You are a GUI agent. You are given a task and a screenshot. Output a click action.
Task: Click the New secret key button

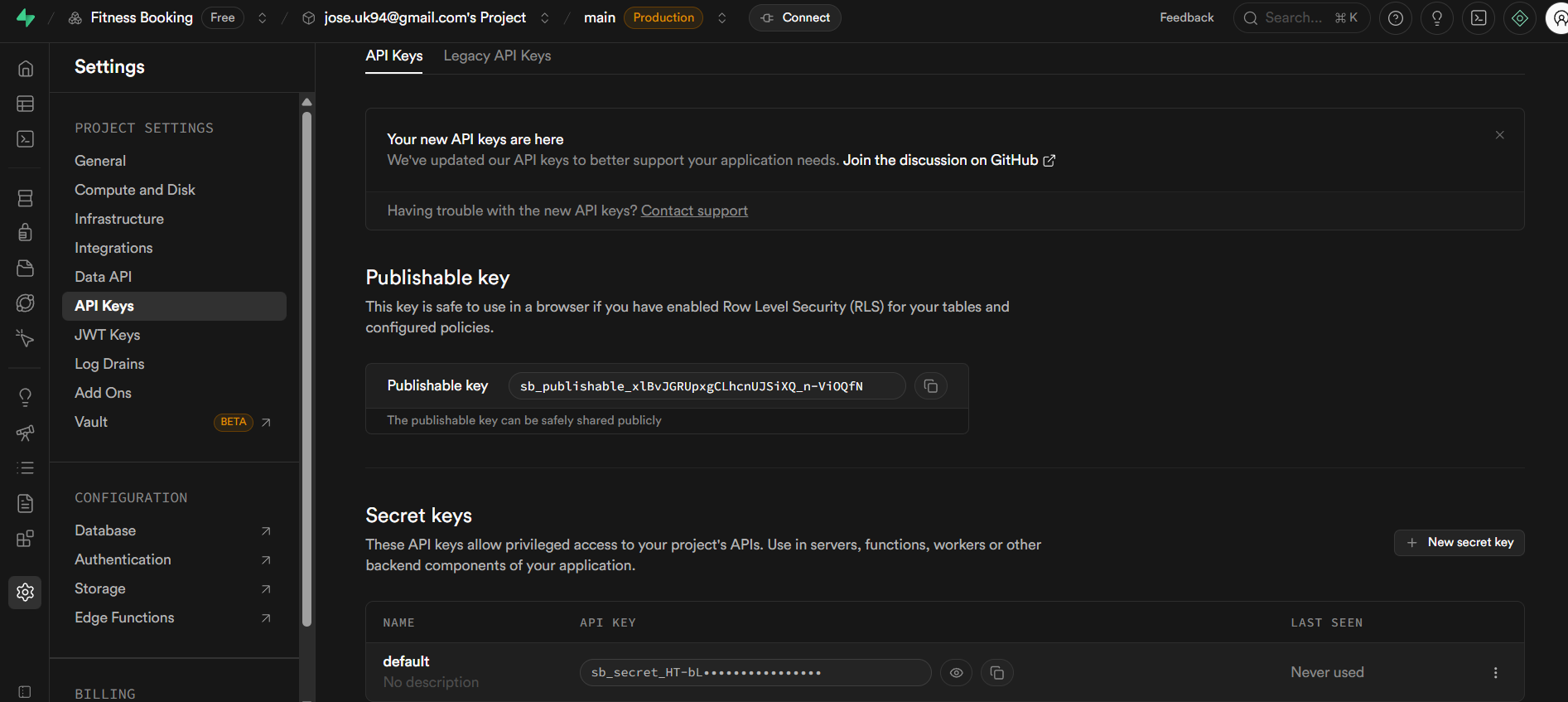tap(1459, 543)
